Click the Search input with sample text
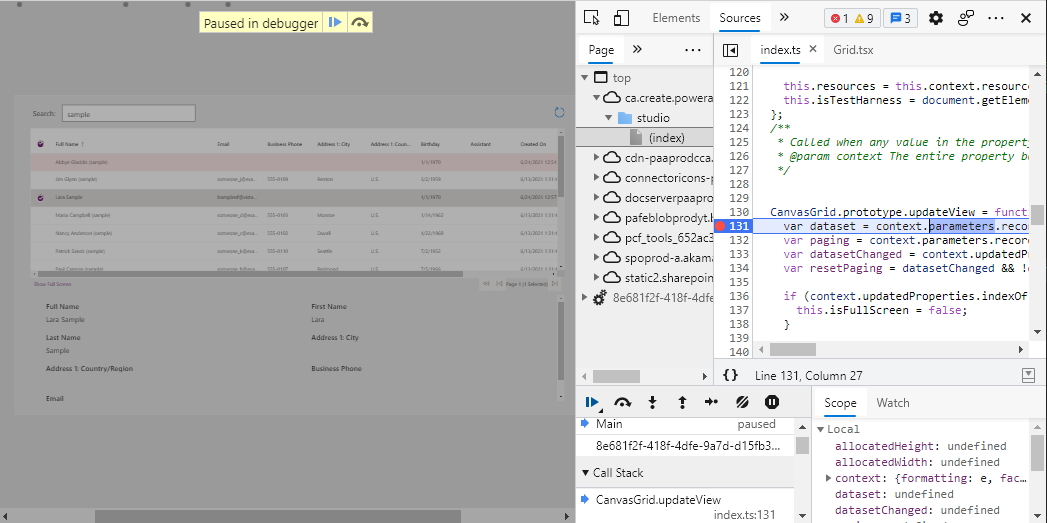1047x523 pixels. click(129, 114)
